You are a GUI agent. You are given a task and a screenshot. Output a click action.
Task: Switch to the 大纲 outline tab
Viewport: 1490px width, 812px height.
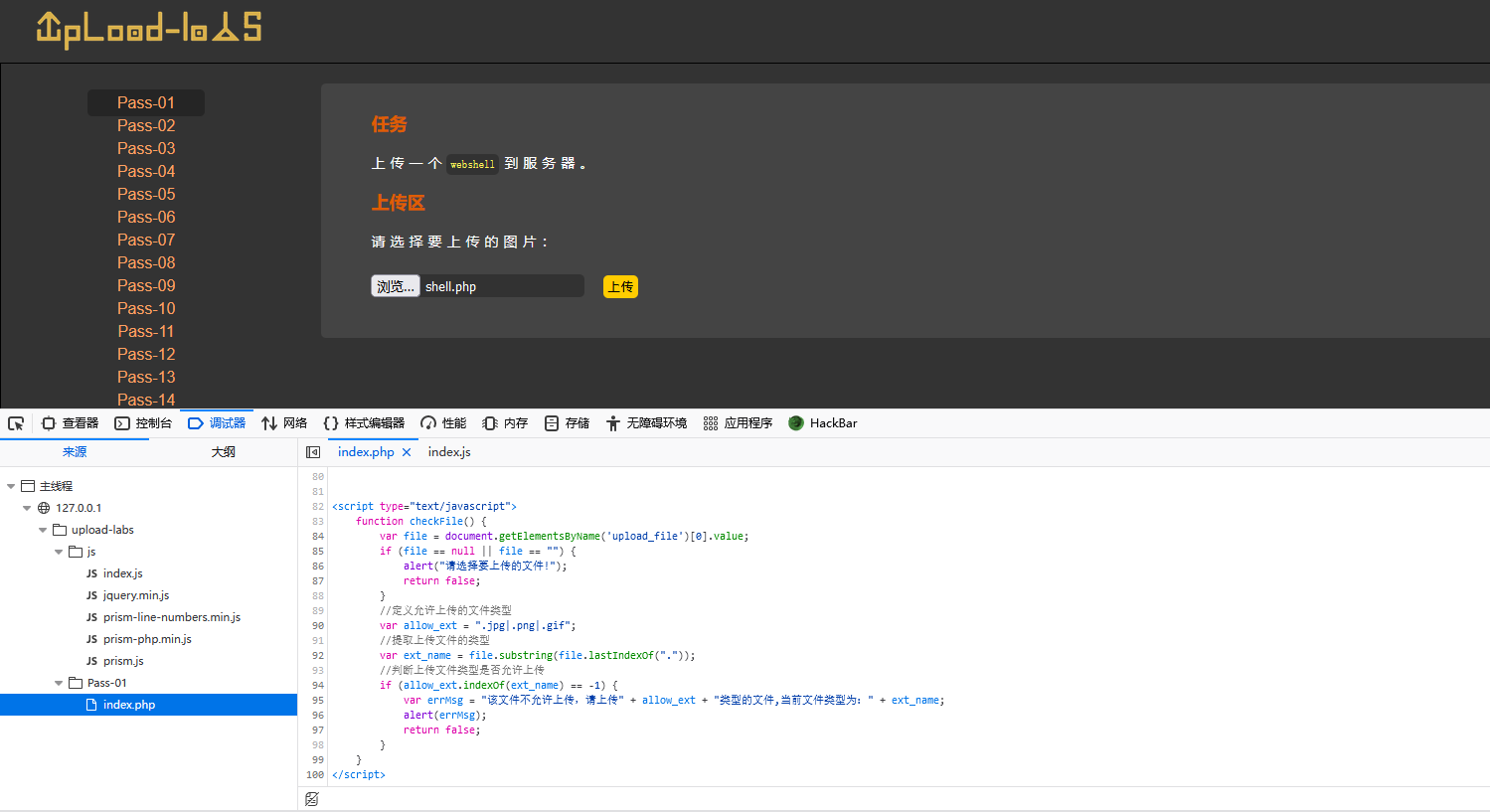coord(224,452)
